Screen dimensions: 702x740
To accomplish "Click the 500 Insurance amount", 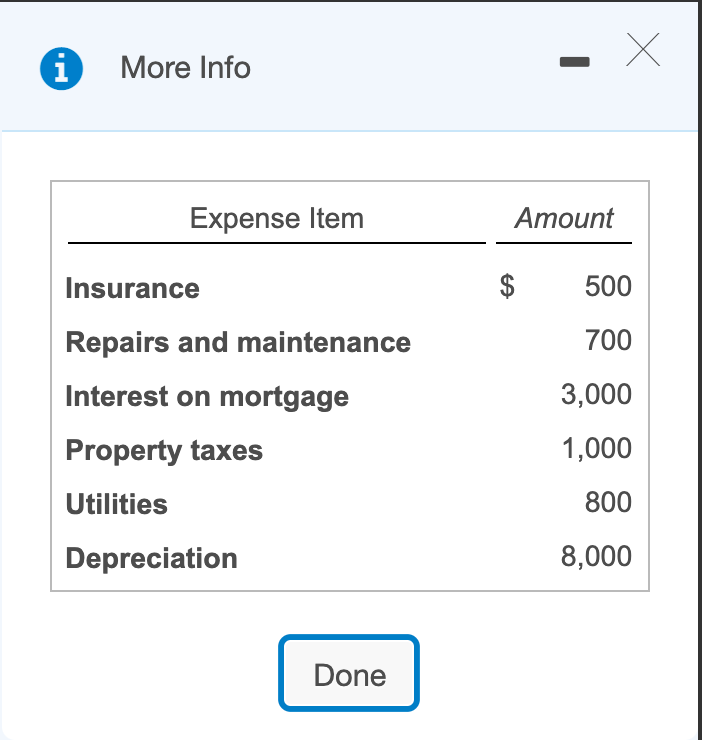I will pos(608,287).
